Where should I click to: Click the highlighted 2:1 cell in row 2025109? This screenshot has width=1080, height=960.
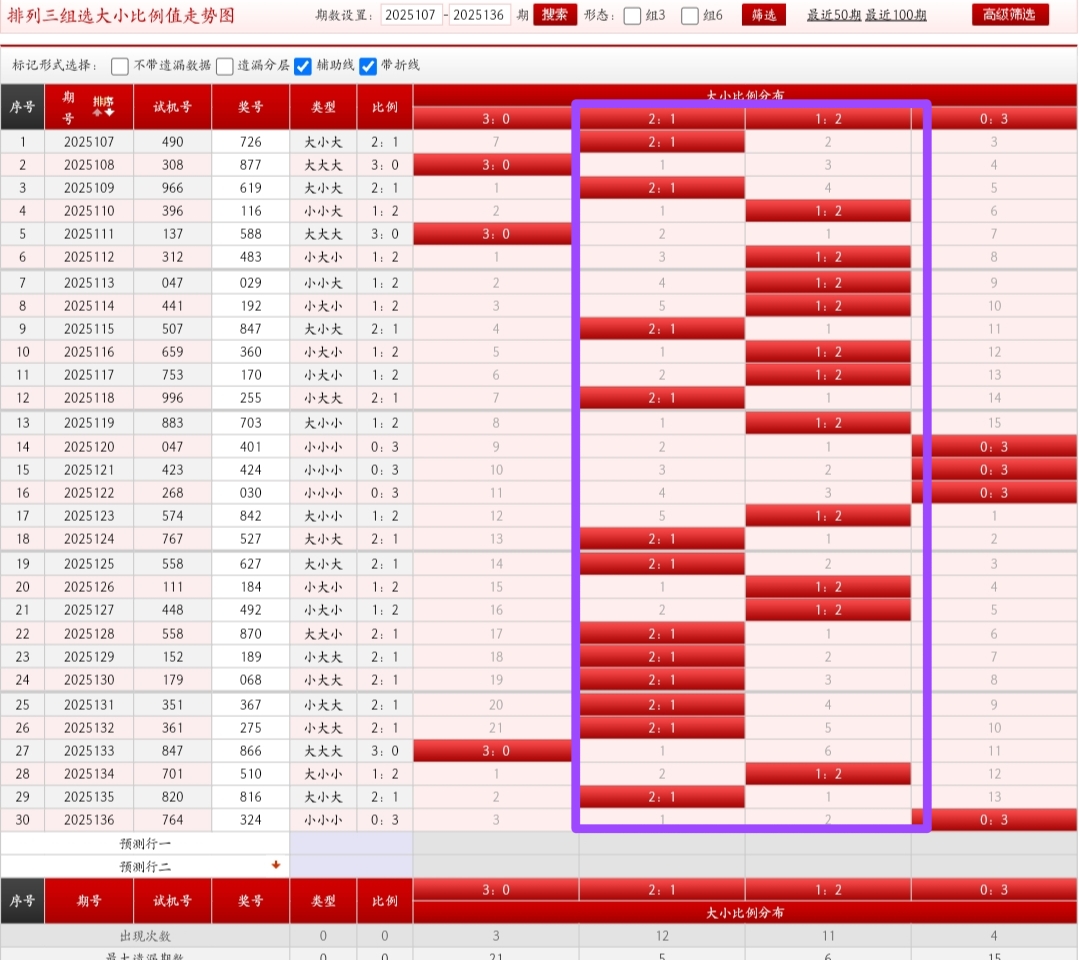pos(662,188)
